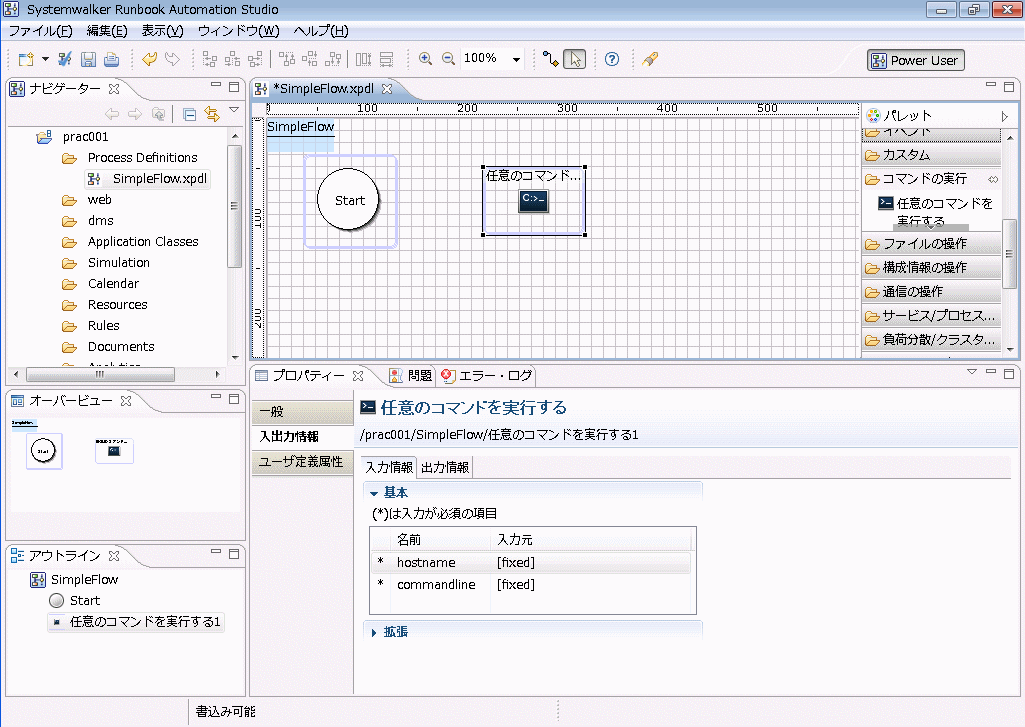The image size is (1025, 727).
Task: Select the dms folder
Action: coord(101,220)
